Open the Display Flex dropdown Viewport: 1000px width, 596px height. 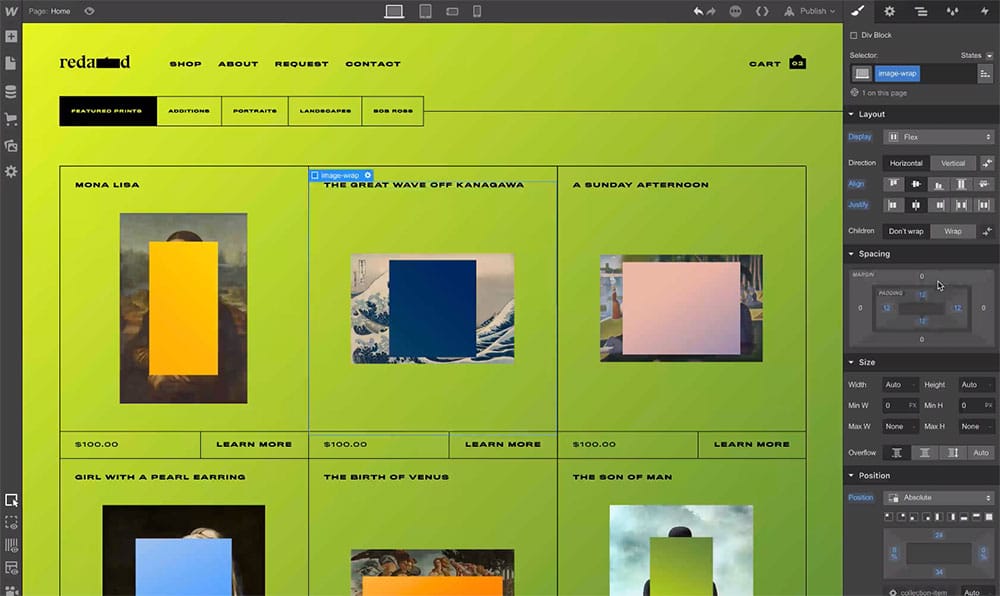[x=939, y=137]
